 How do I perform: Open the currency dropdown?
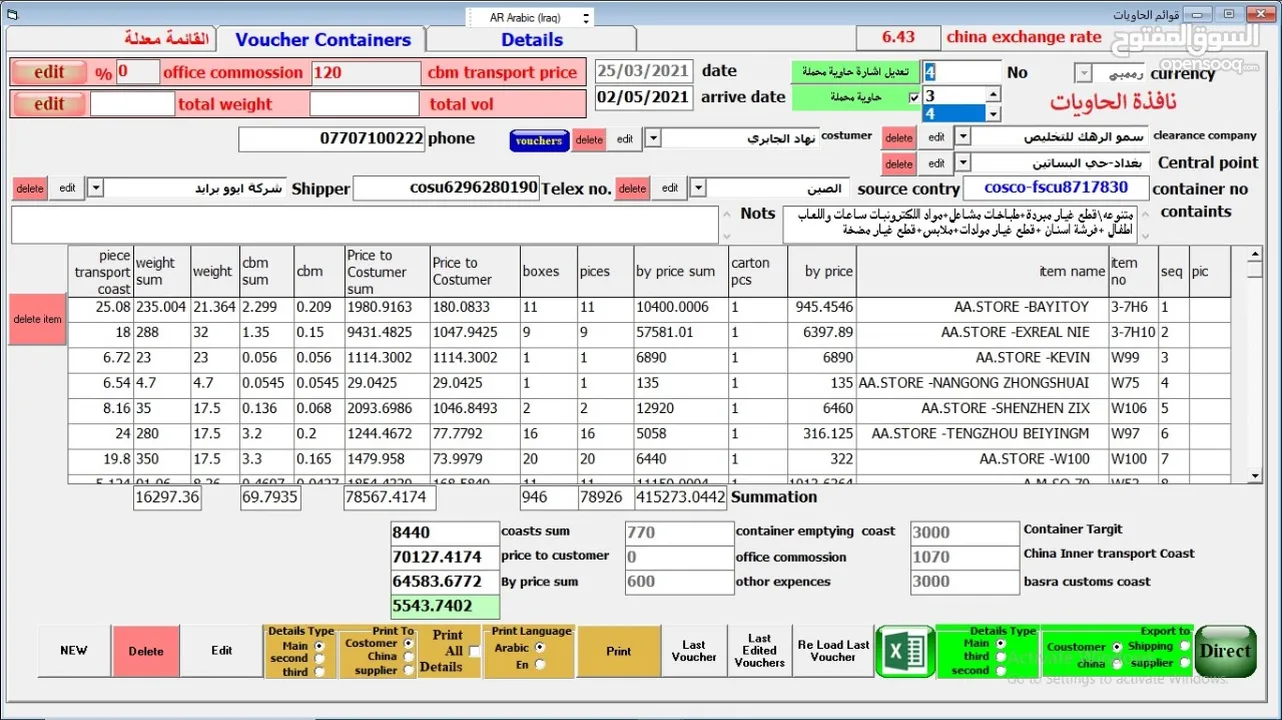[1084, 73]
